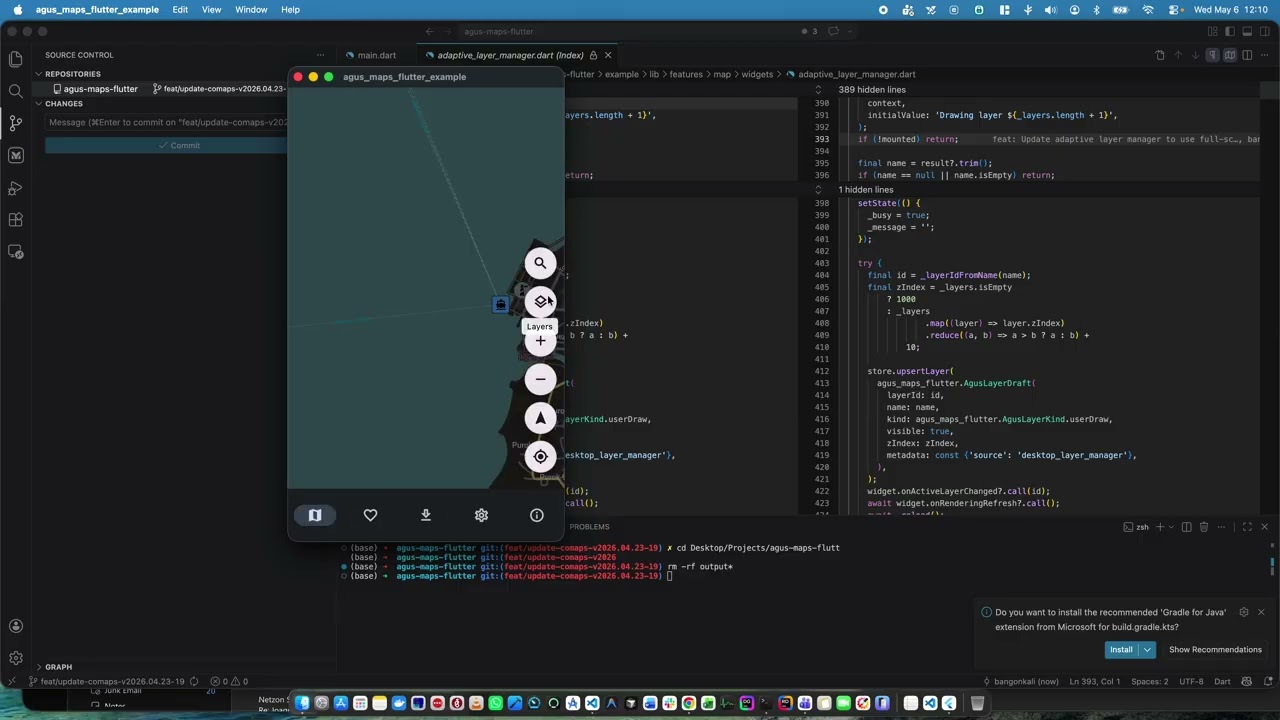Zoom in with the map plus button

click(x=540, y=341)
